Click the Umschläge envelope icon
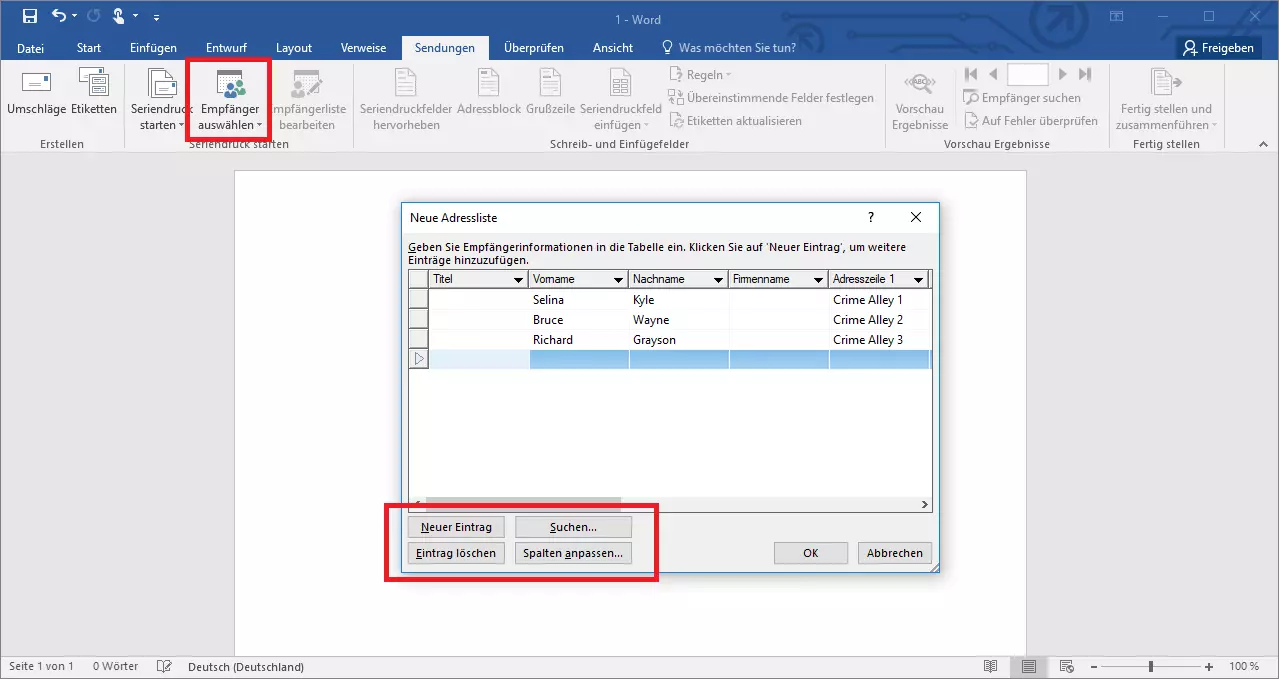The width and height of the screenshot is (1279, 679). pos(36,84)
